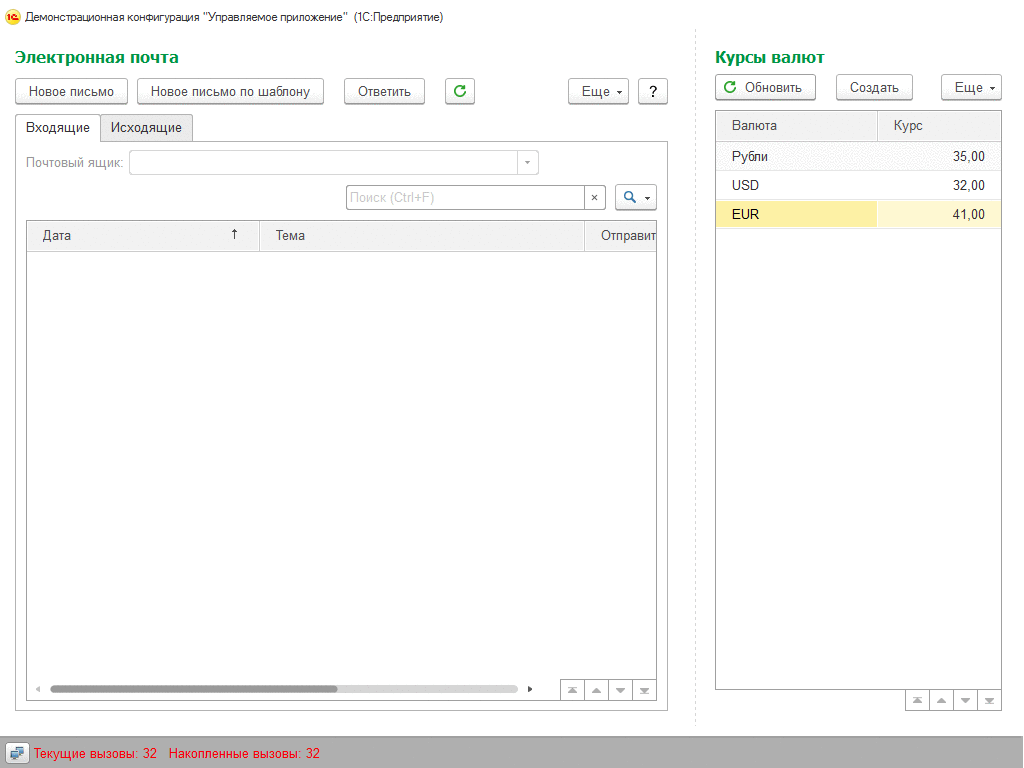This screenshot has height=768, width=1024.
Task: Click the Почтовый ящик input field
Action: click(323, 163)
